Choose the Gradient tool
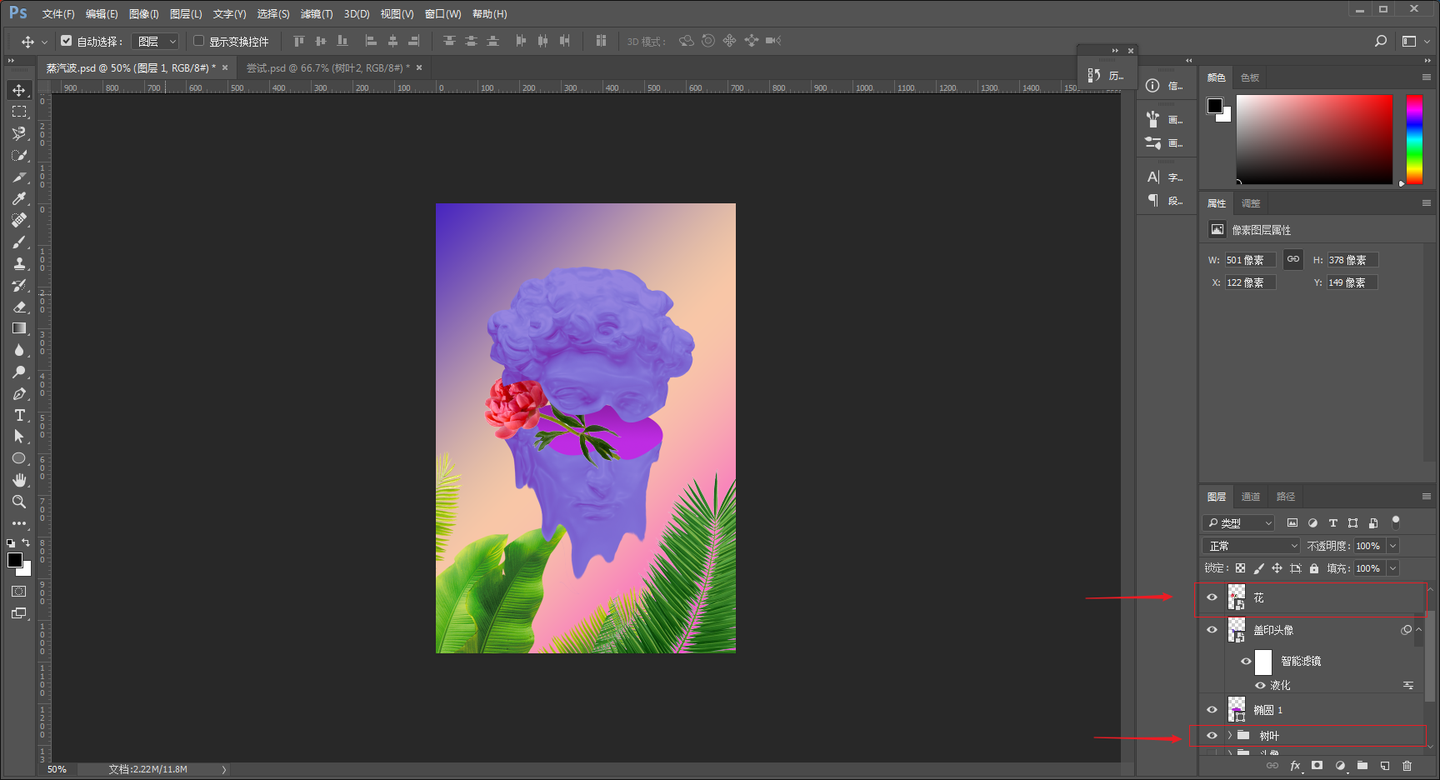This screenshot has width=1440, height=780. pos(19,328)
